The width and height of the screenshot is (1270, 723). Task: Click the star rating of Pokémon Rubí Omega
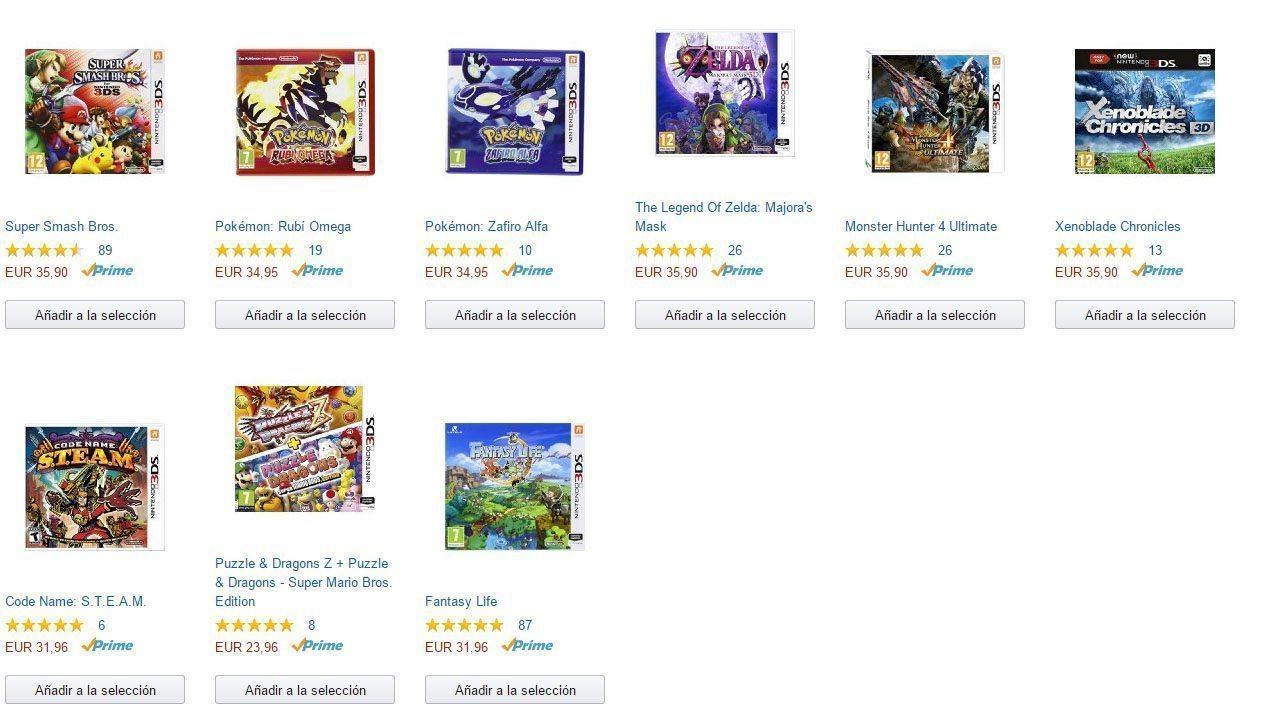[x=254, y=250]
